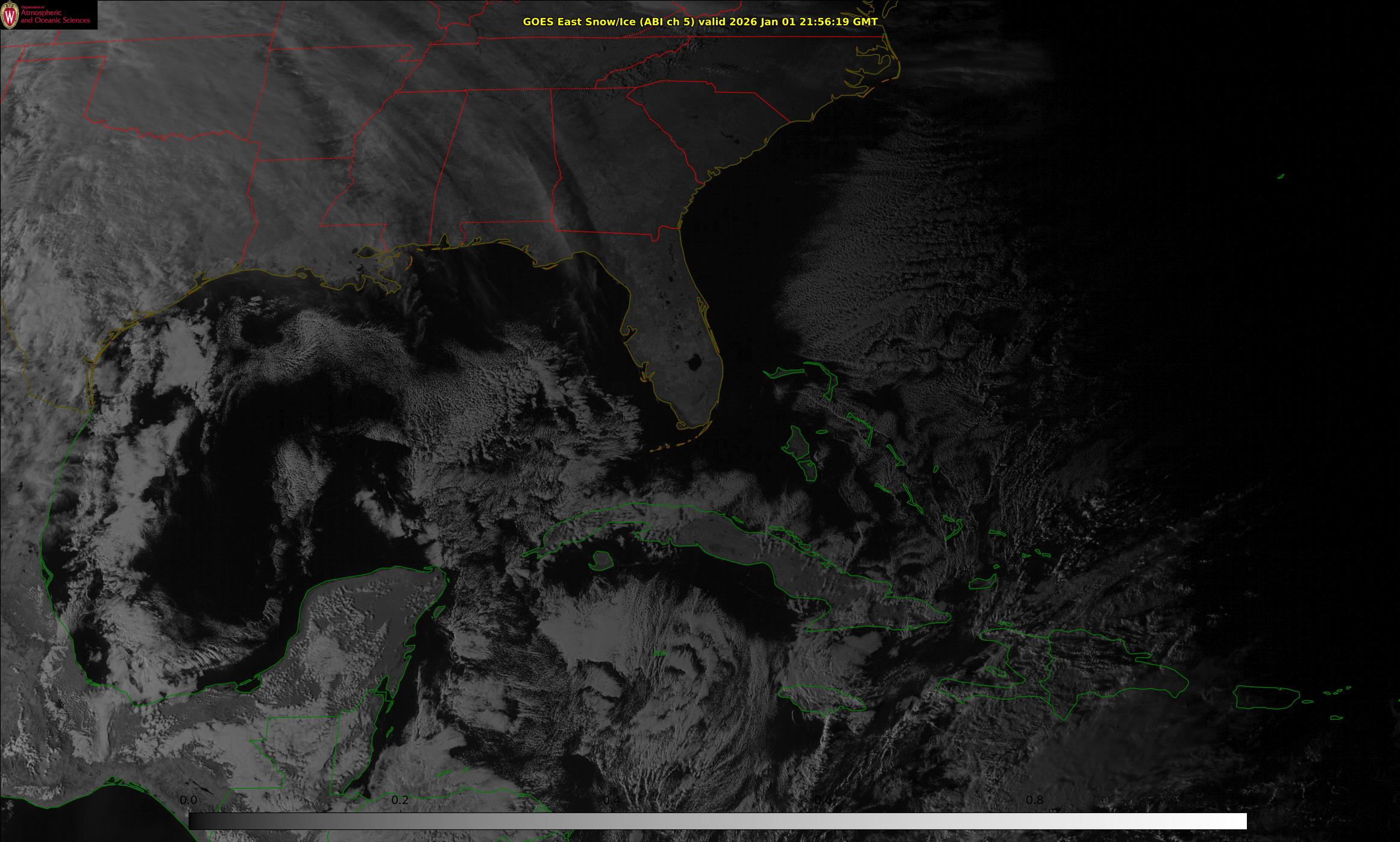Click the center of the Yucatan Peninsula
1400x842 pixels.
(x=368, y=627)
